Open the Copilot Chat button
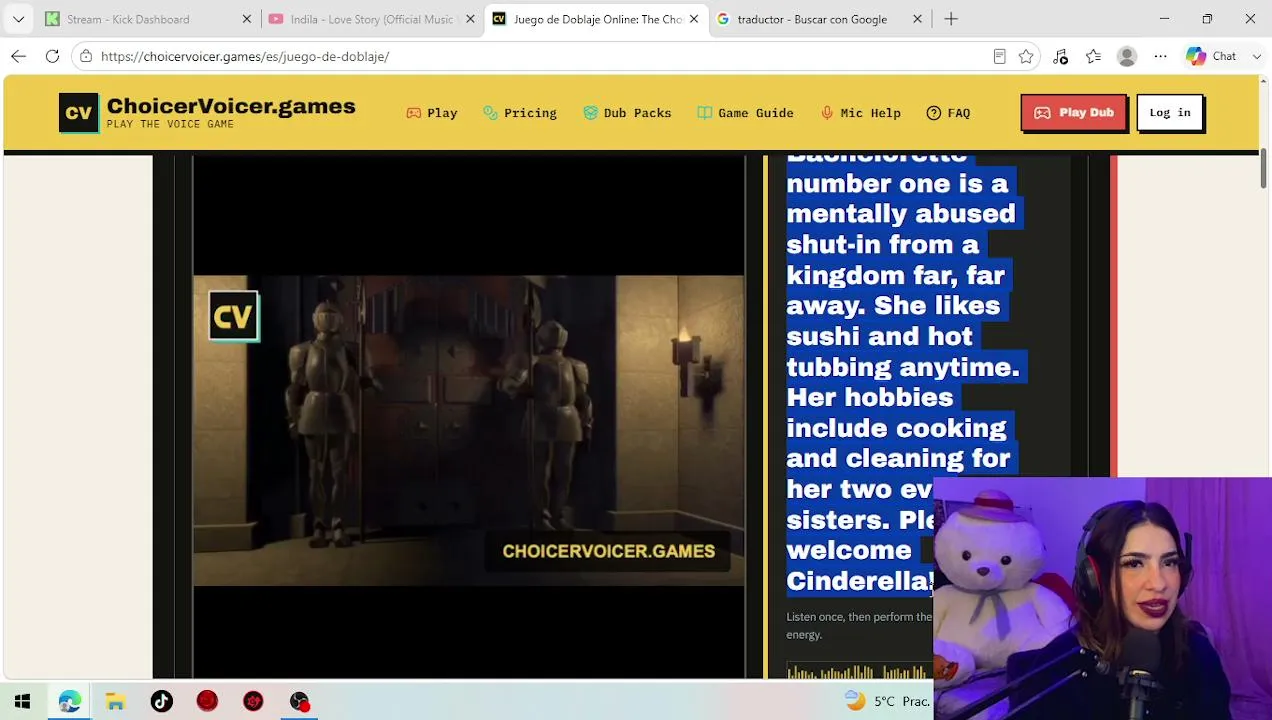This screenshot has width=1272, height=720. pos(1212,56)
